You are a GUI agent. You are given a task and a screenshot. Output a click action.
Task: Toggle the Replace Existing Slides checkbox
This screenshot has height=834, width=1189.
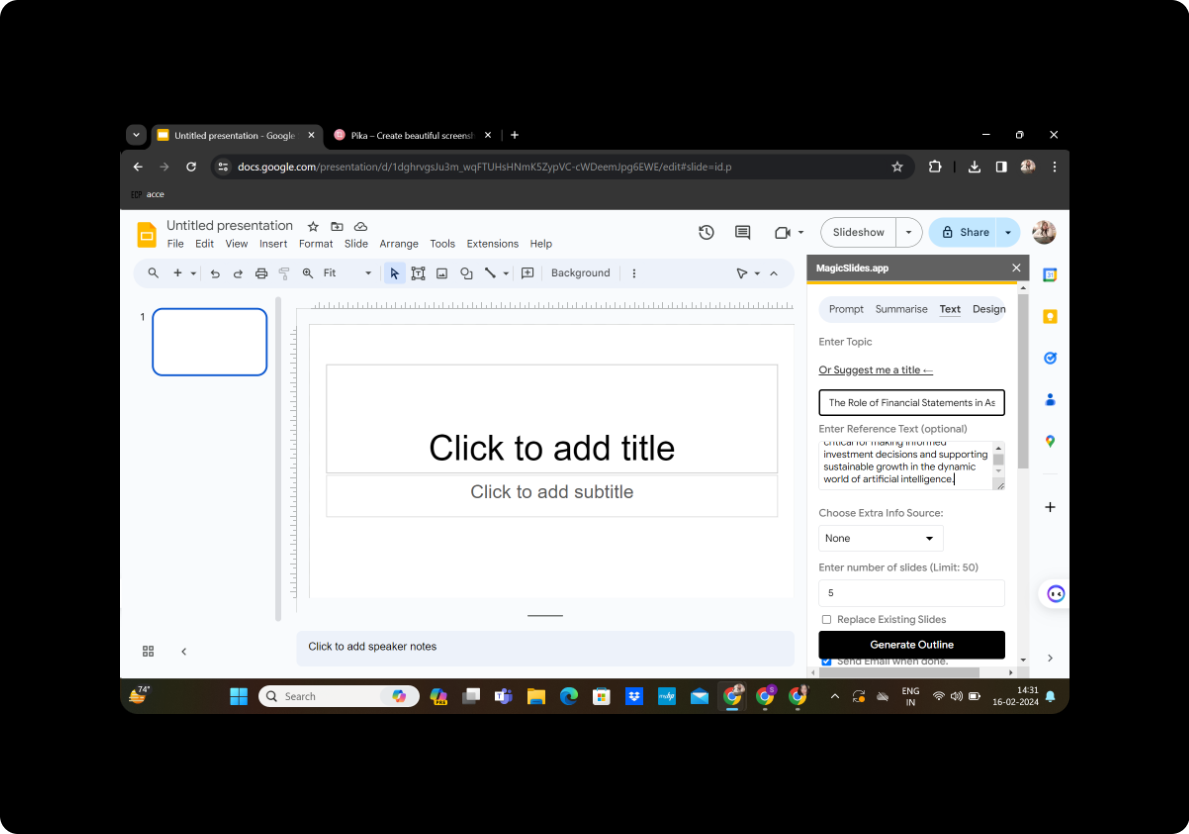coord(827,619)
